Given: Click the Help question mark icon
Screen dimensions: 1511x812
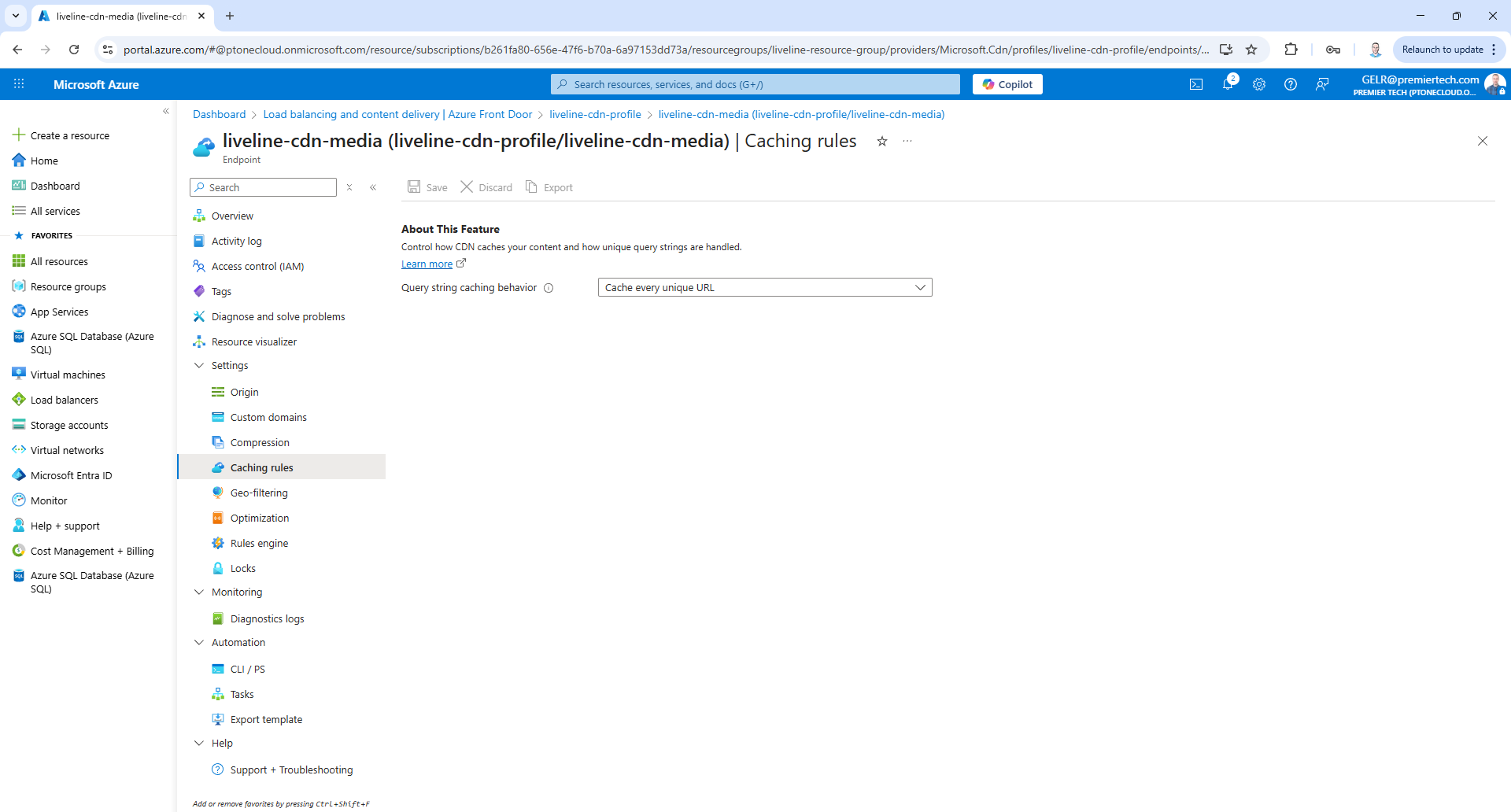Looking at the screenshot, I should tap(1291, 84).
